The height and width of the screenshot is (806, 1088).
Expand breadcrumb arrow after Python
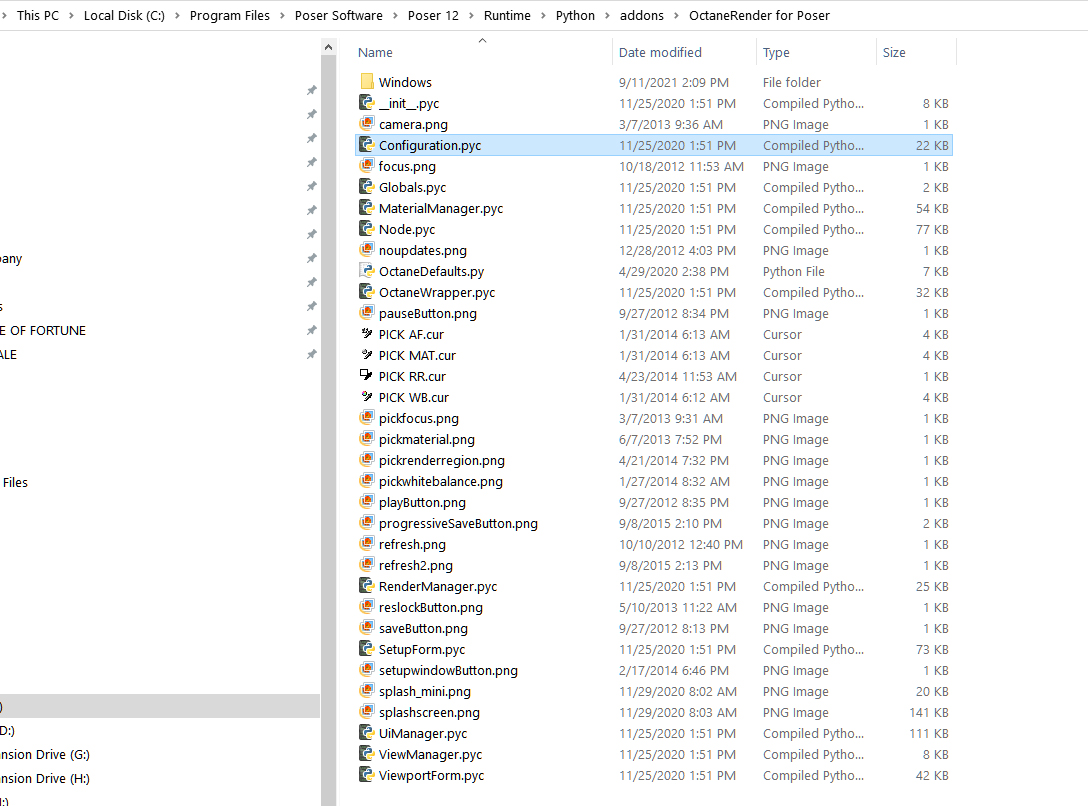[x=607, y=15]
